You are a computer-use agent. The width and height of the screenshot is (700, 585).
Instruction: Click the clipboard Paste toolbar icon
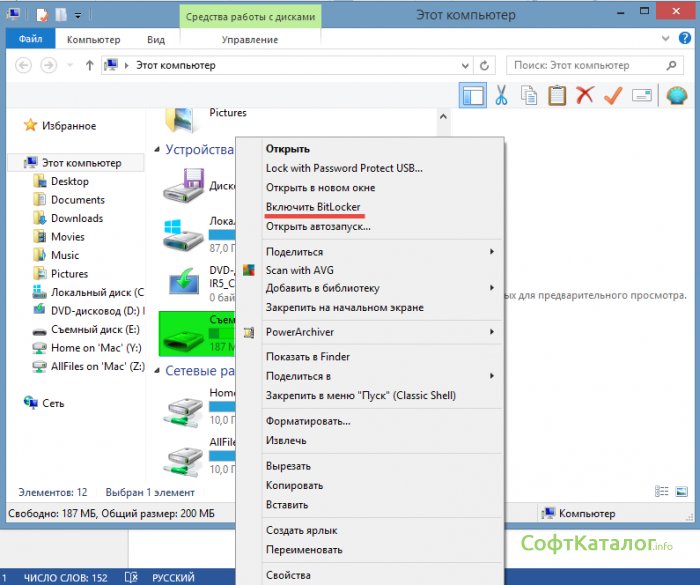click(557, 96)
